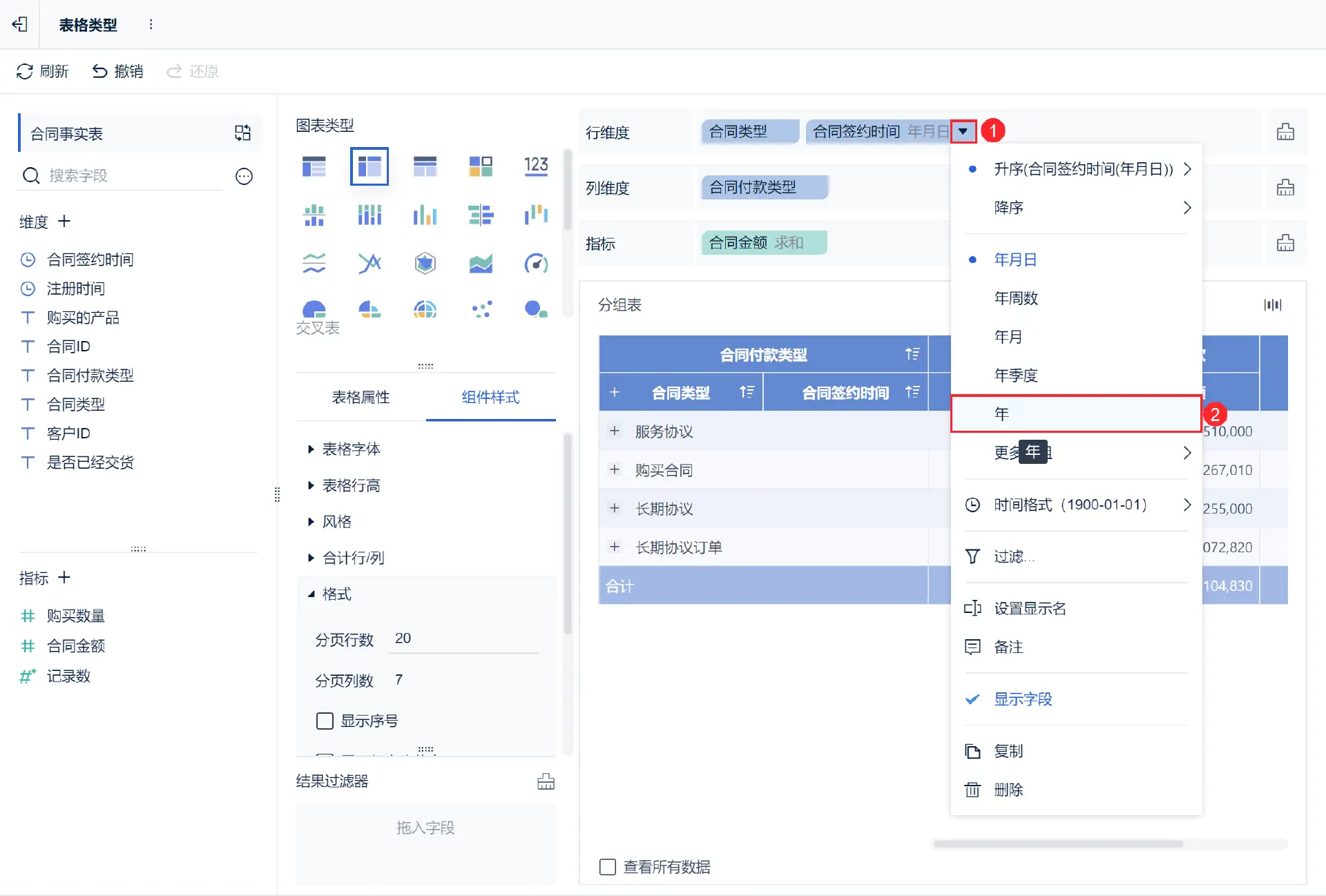This screenshot has height=896, width=1326.
Task: Open the 降序 descending sort submenu
Action: point(1077,208)
